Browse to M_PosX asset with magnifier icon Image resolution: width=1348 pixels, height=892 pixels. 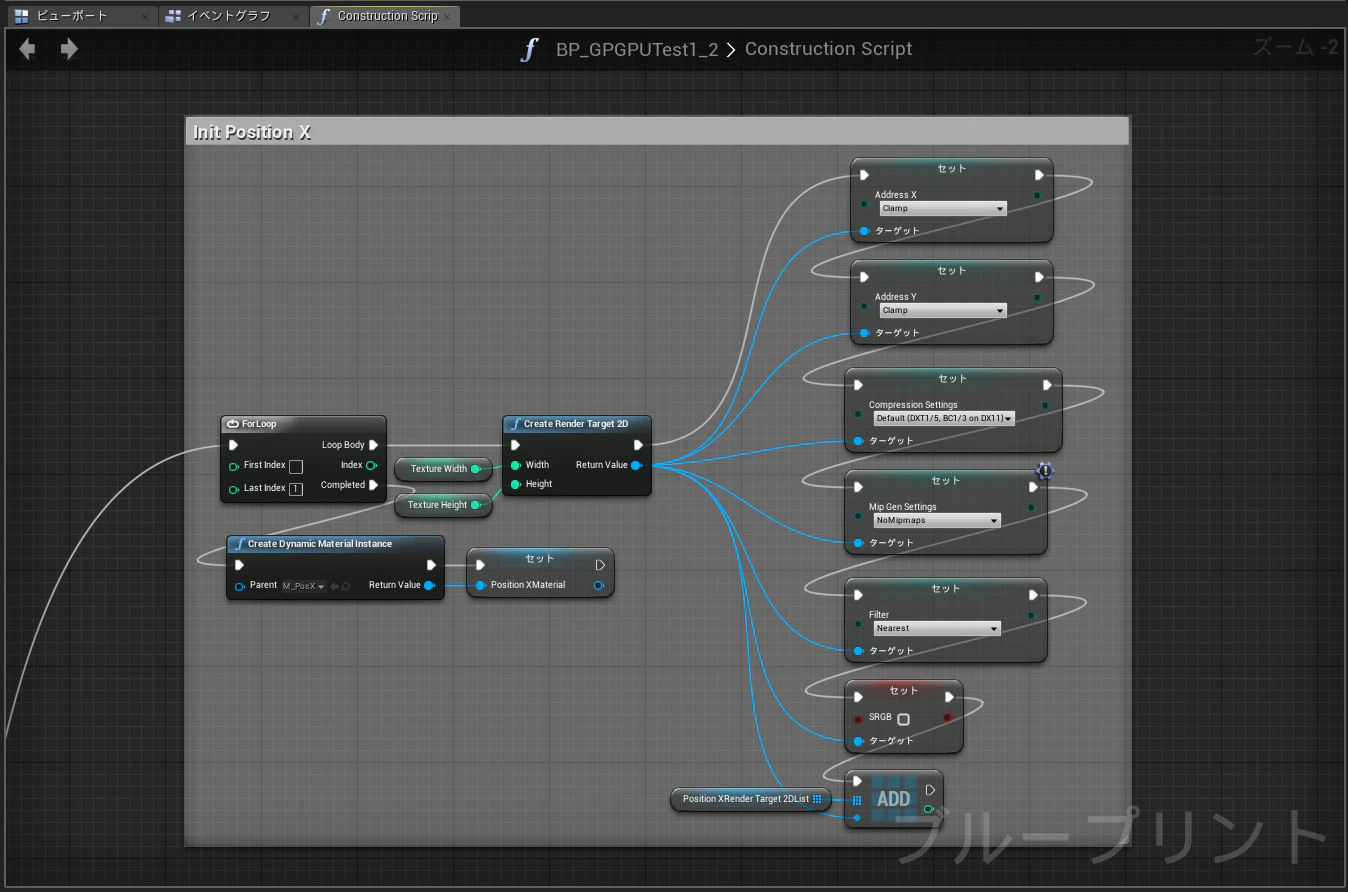(346, 586)
